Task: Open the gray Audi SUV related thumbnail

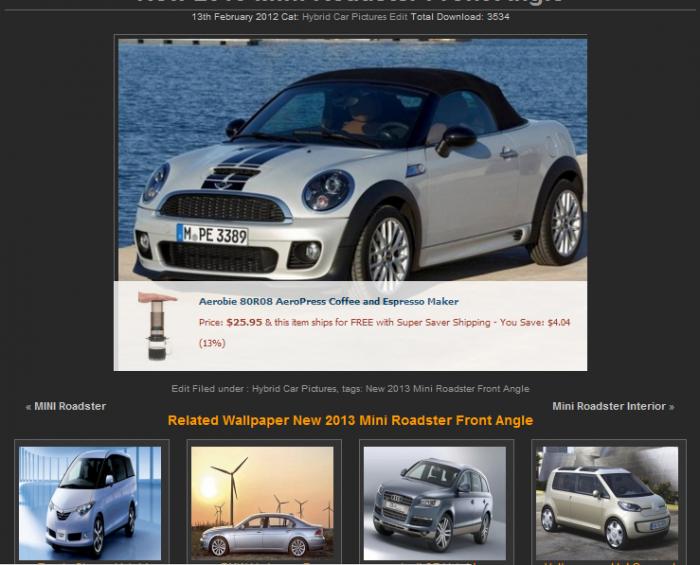Action: (435, 503)
